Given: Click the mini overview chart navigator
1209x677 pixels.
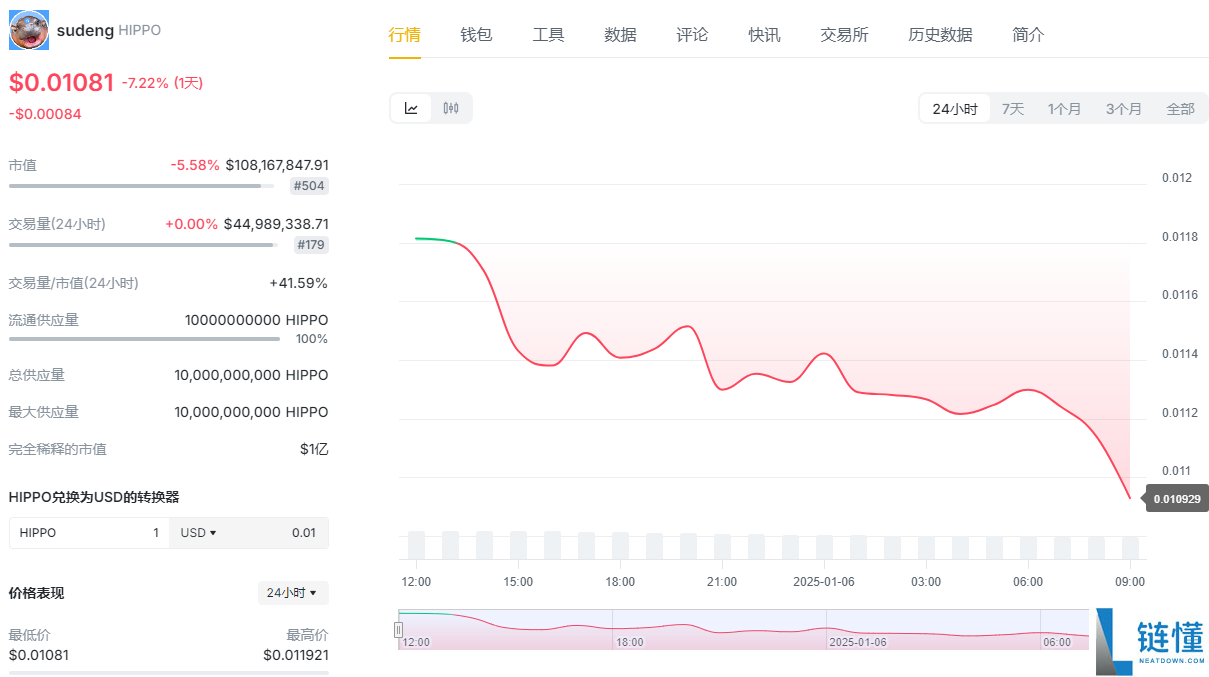Looking at the screenshot, I should [743, 629].
